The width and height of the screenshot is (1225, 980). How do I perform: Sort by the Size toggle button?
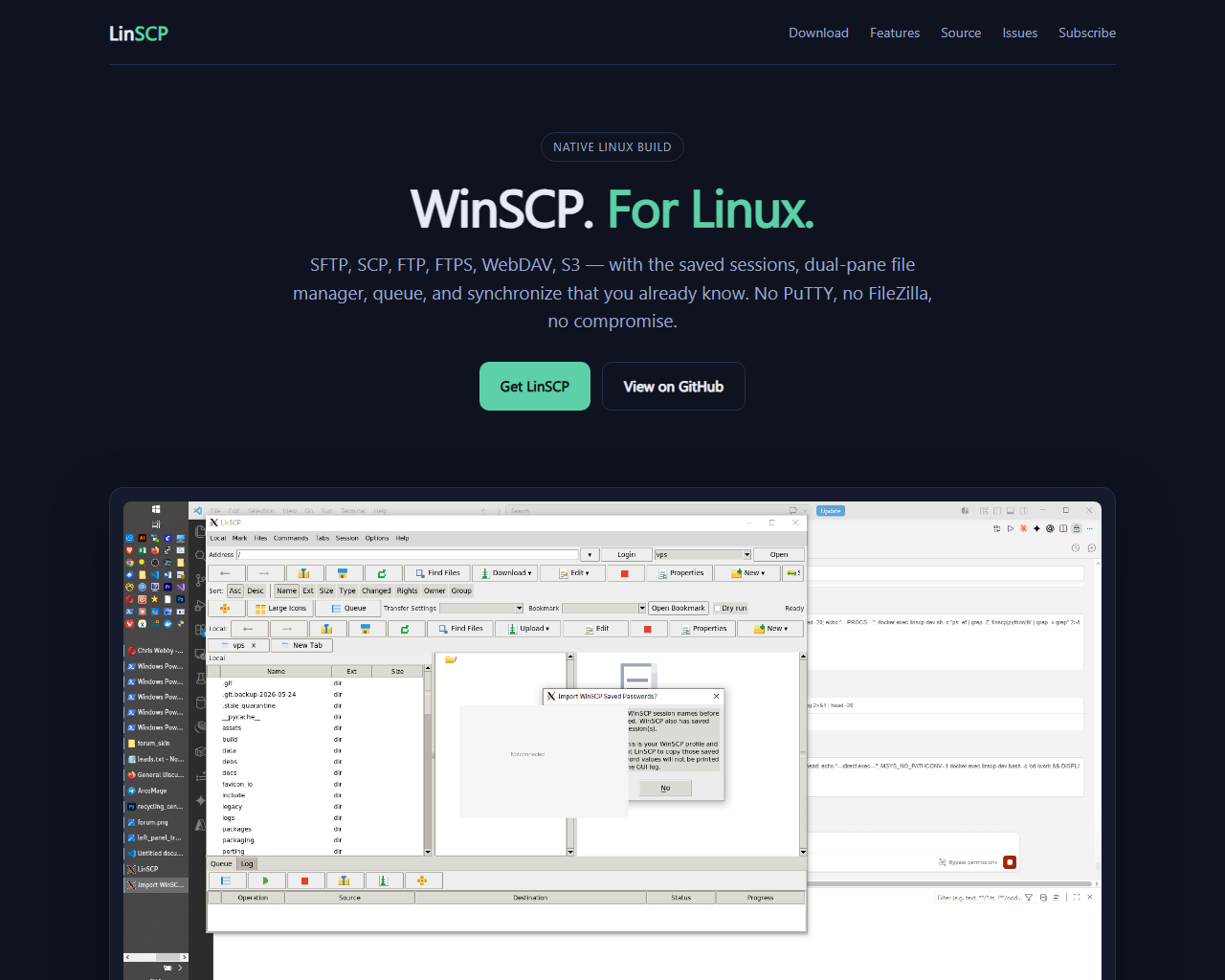[326, 590]
